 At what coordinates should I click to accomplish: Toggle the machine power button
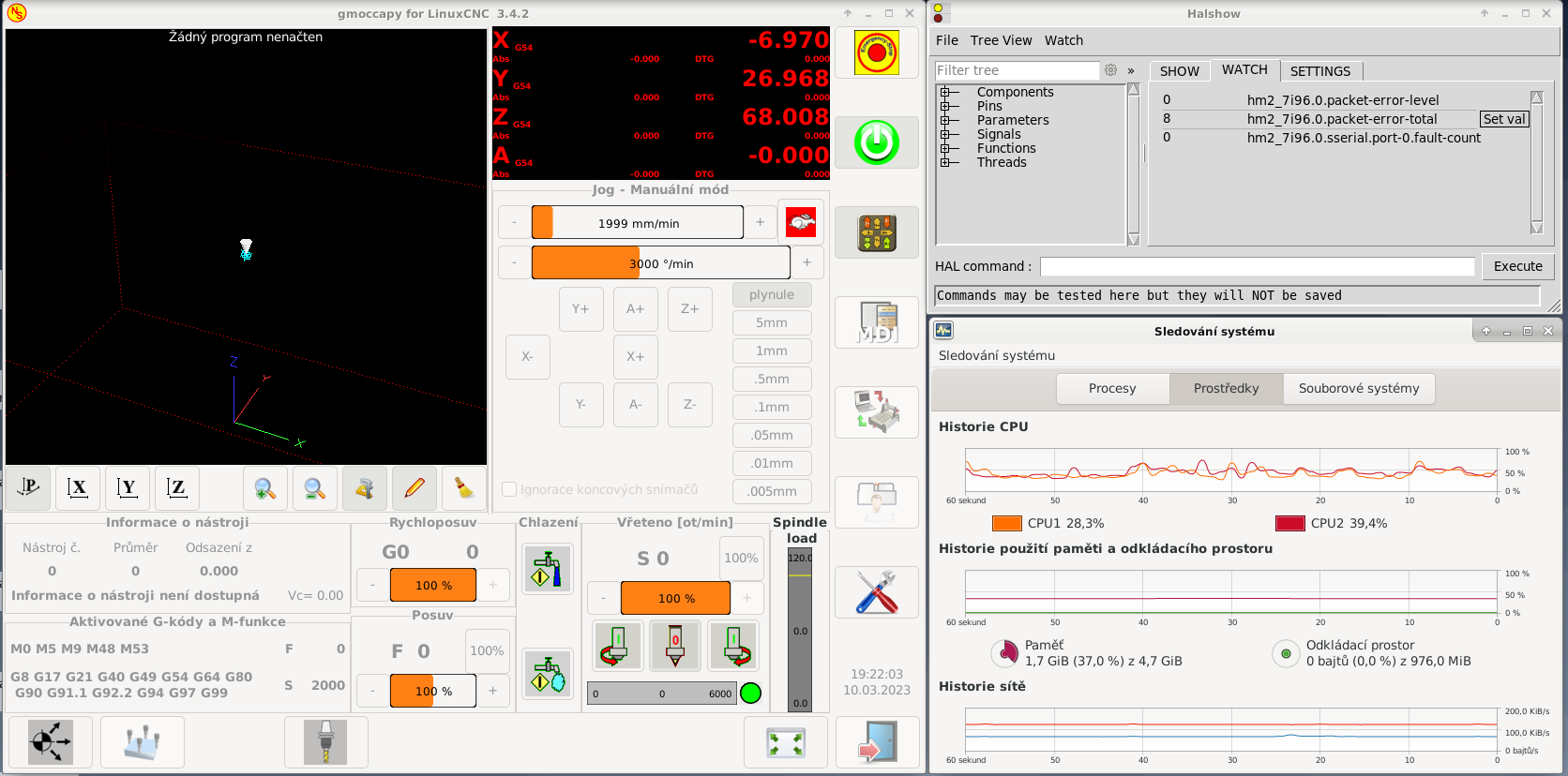pyautogui.click(x=877, y=142)
